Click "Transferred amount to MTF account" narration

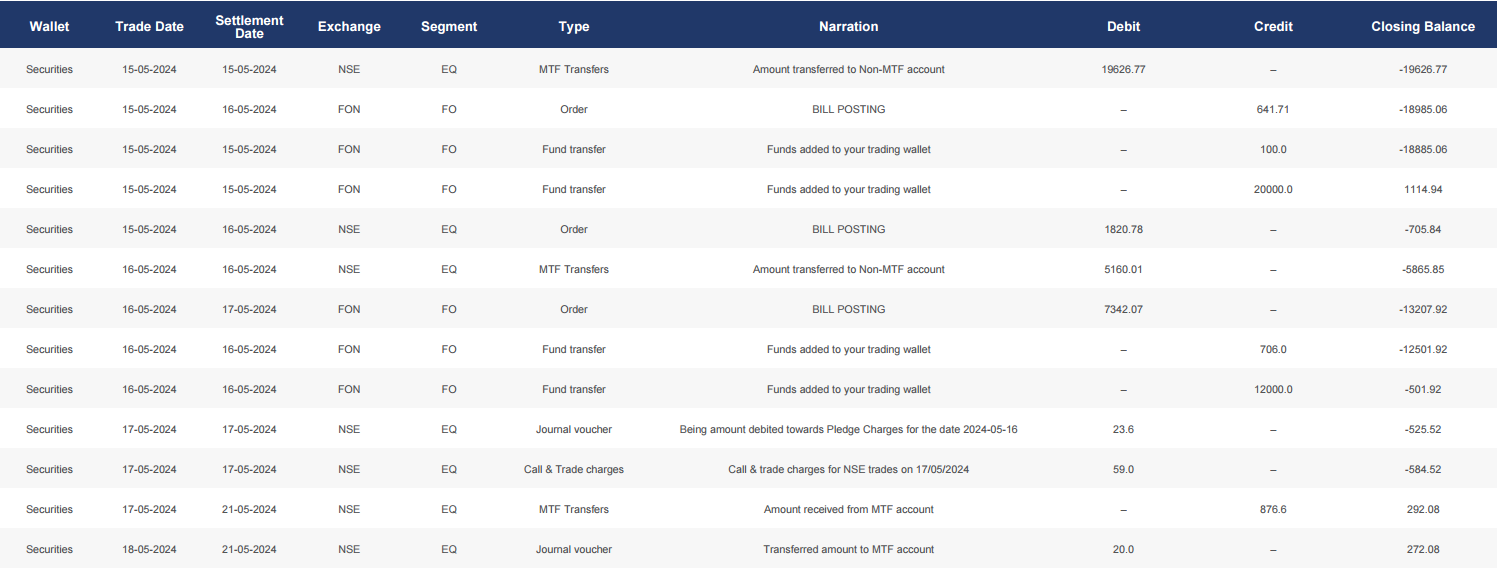pos(848,550)
